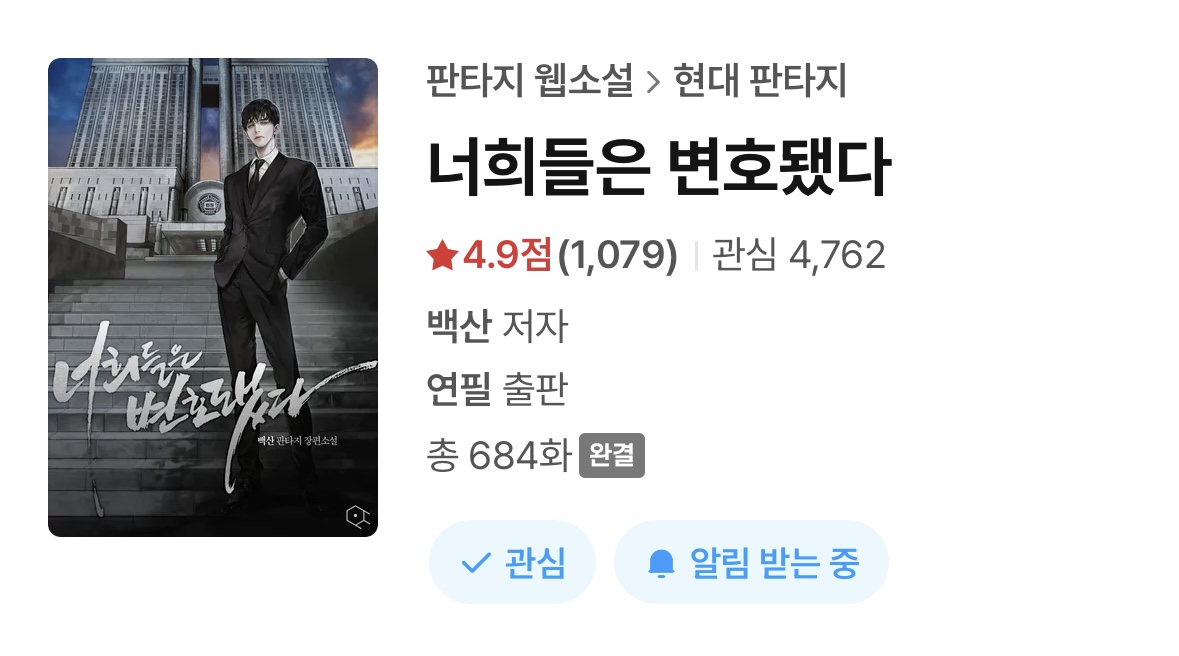Open the 판타지 웹소설 category link
Viewport: 1179px width, 656px height.
point(530,80)
